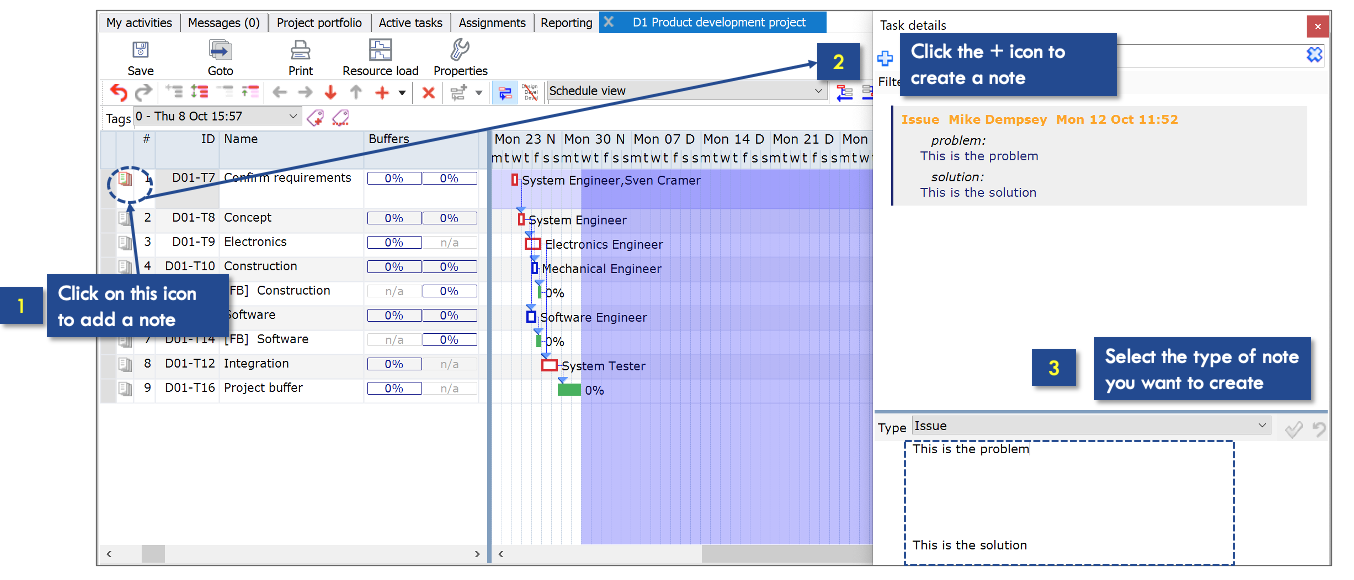Click the grey right arrow icon

305,92
